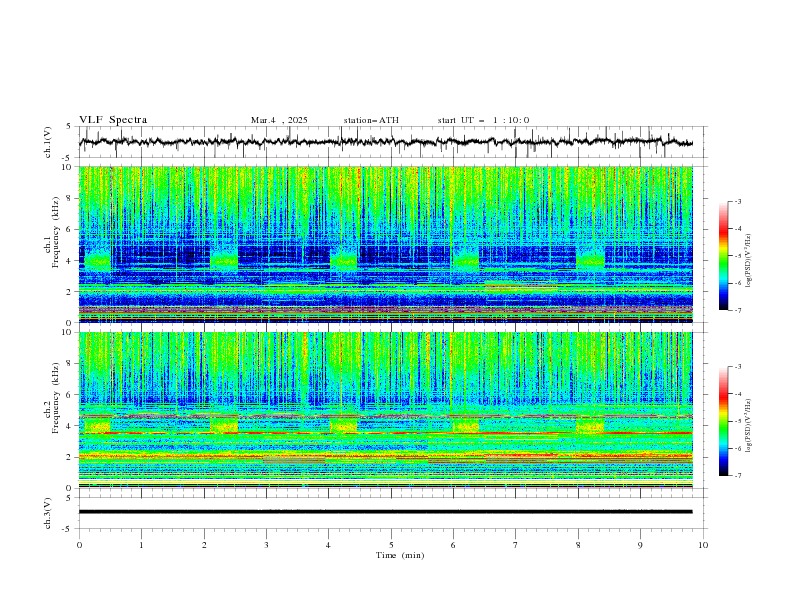Click the "9" minute tick on time axis

640,545
